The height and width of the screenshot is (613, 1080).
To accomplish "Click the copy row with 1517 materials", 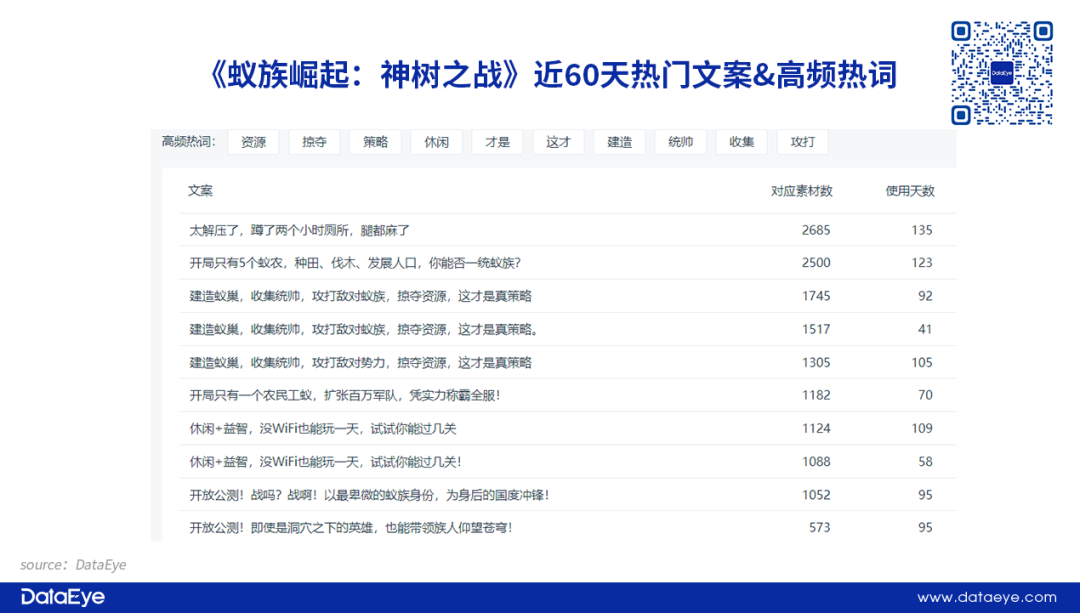I will (x=568, y=329).
